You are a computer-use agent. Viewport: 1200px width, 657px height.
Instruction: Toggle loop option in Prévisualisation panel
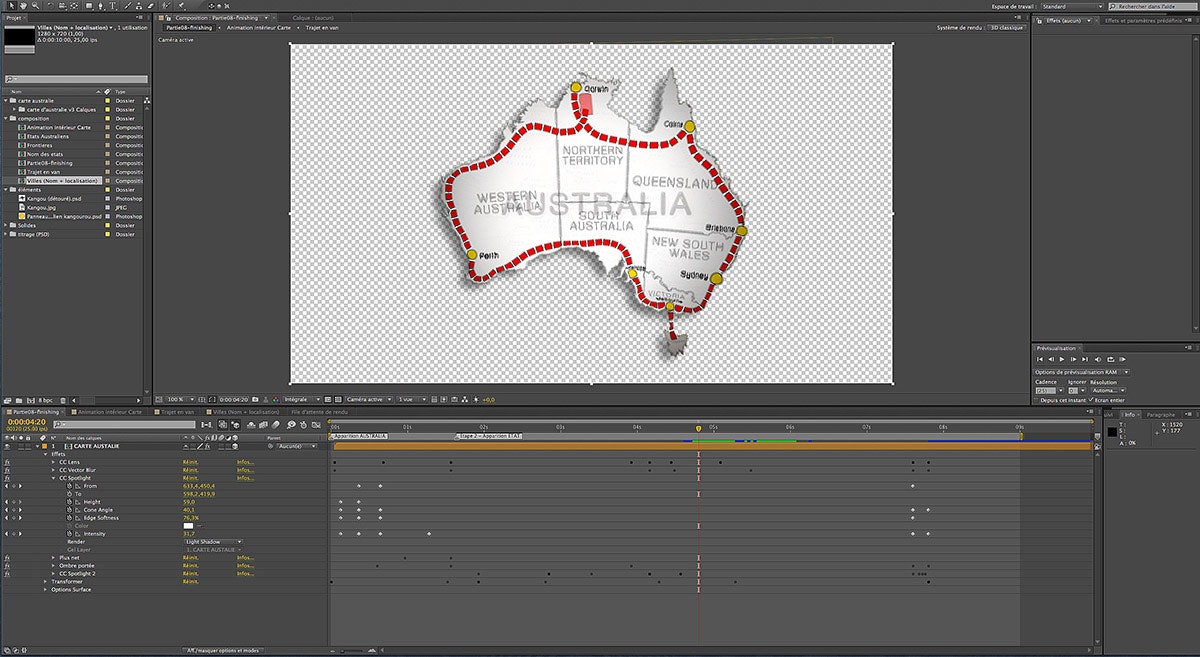[1111, 359]
